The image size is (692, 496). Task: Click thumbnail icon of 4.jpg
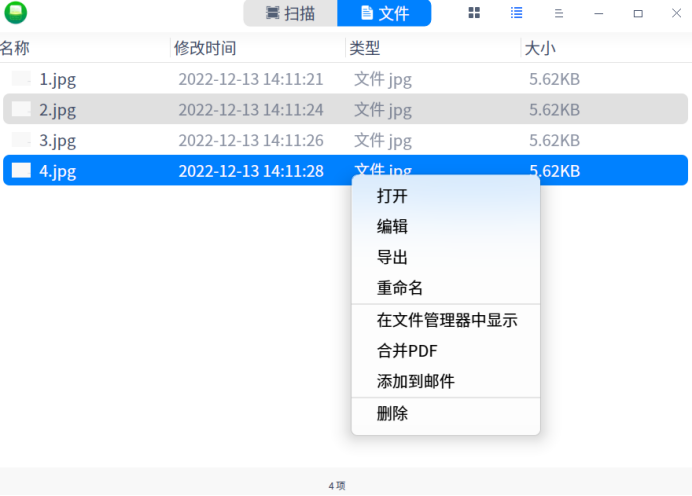[21, 170]
